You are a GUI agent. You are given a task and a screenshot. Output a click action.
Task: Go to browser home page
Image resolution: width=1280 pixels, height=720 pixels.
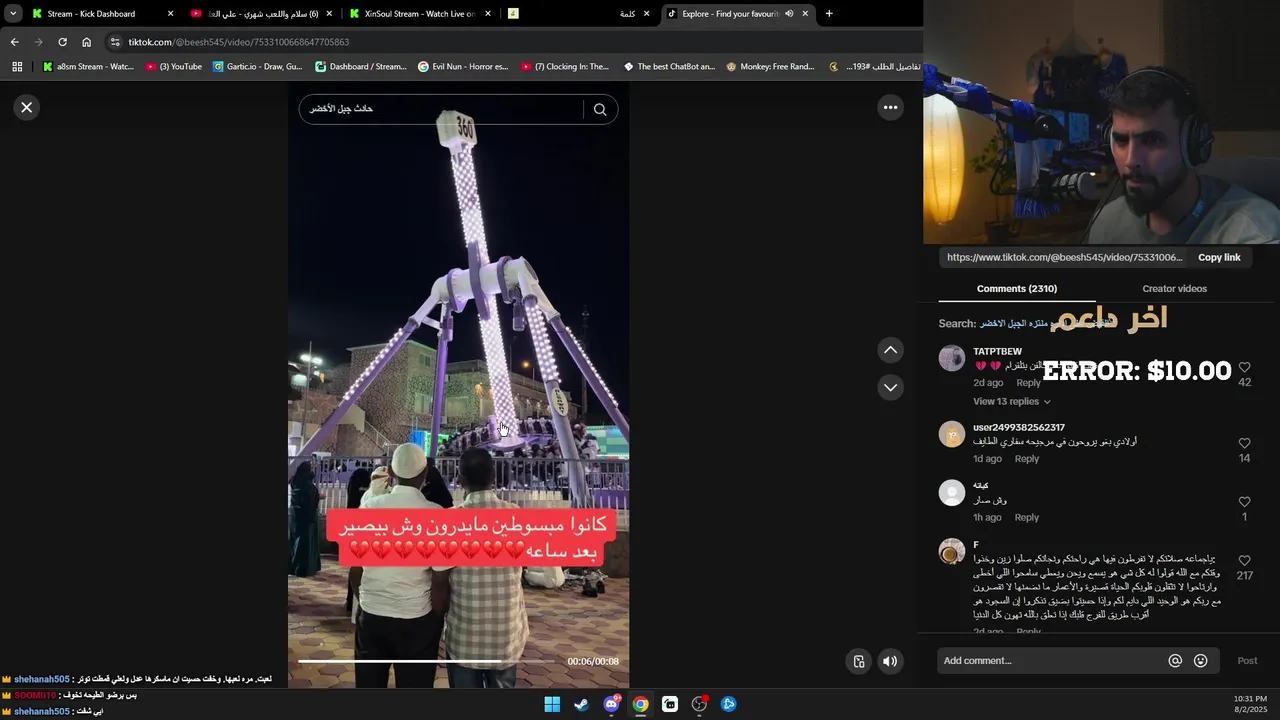coord(87,42)
